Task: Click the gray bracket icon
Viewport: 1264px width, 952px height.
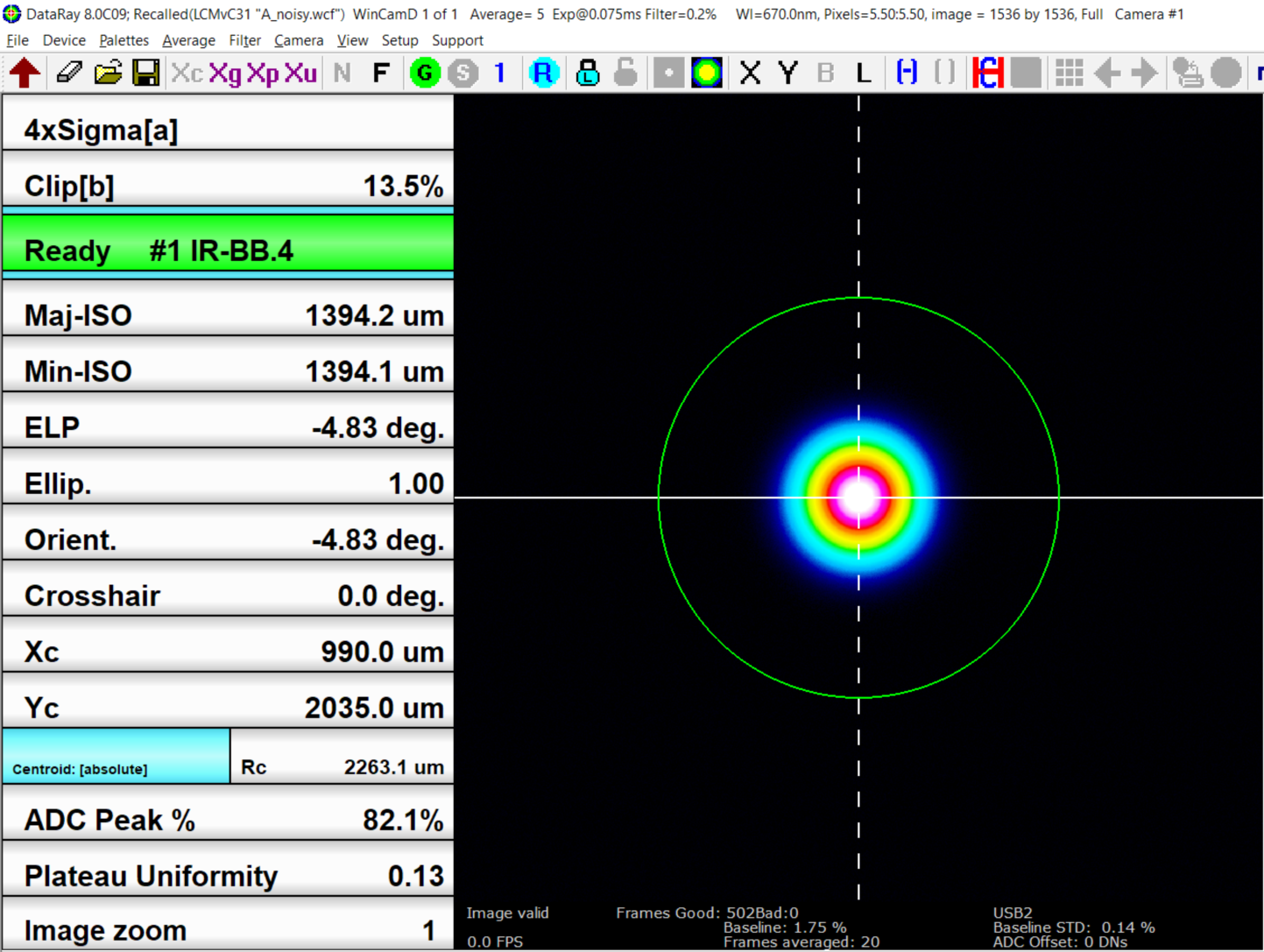Action: 945,73
